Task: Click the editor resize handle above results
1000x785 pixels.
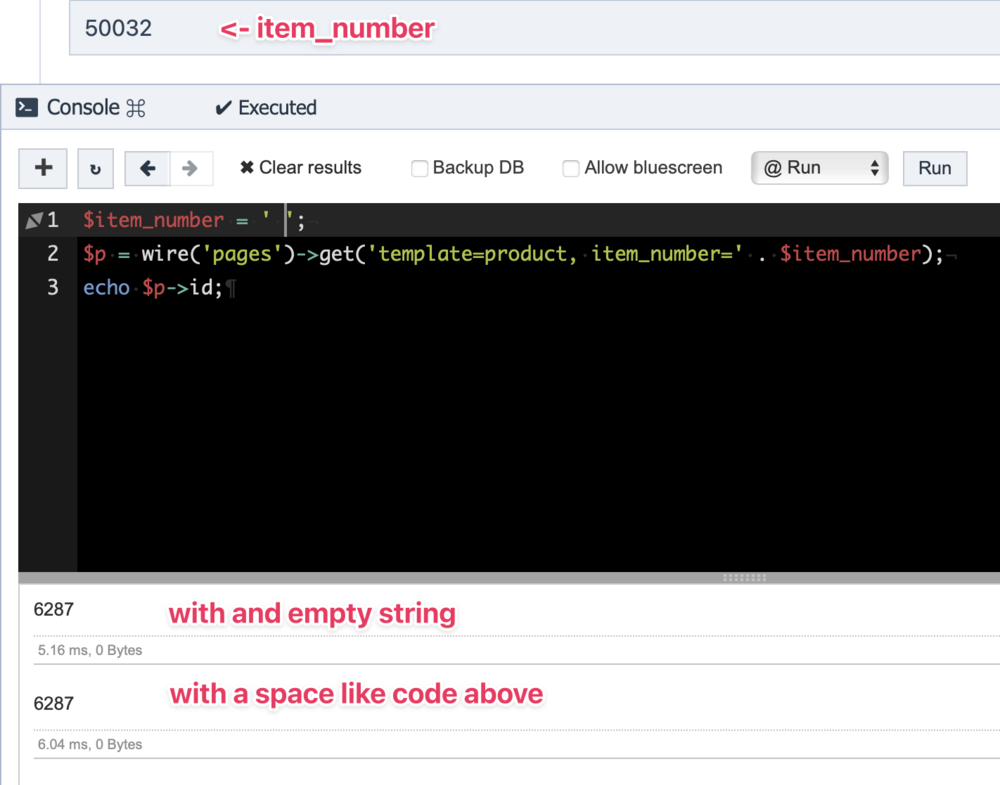Action: click(x=743, y=578)
